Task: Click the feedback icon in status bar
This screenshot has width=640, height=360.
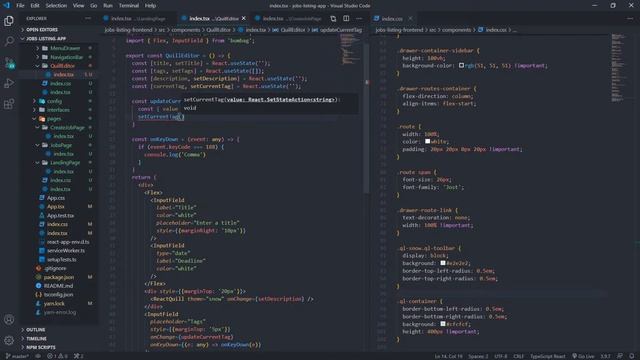Action: [620, 356]
